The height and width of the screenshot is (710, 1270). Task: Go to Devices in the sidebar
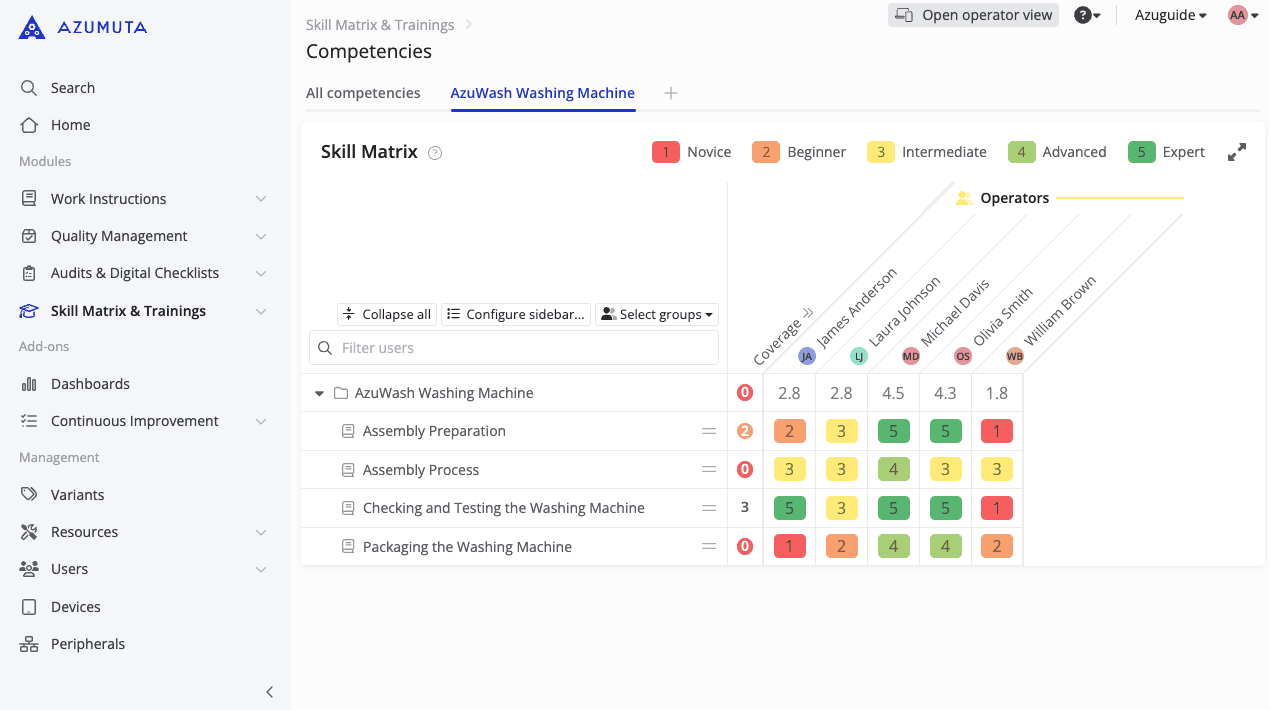(75, 607)
